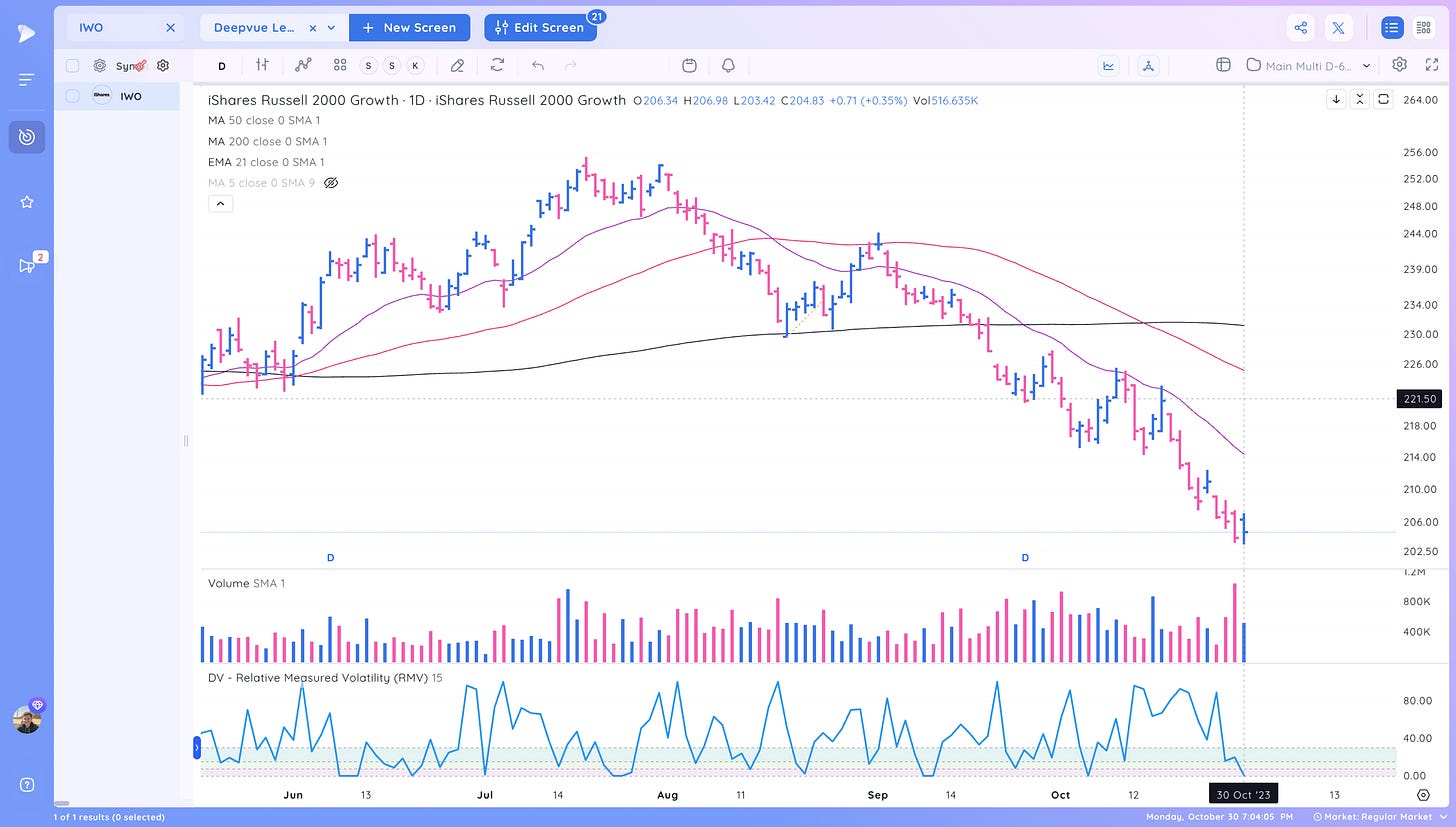The height and width of the screenshot is (827, 1456).
Task: Click the undo arrow icon
Action: pos(538,65)
